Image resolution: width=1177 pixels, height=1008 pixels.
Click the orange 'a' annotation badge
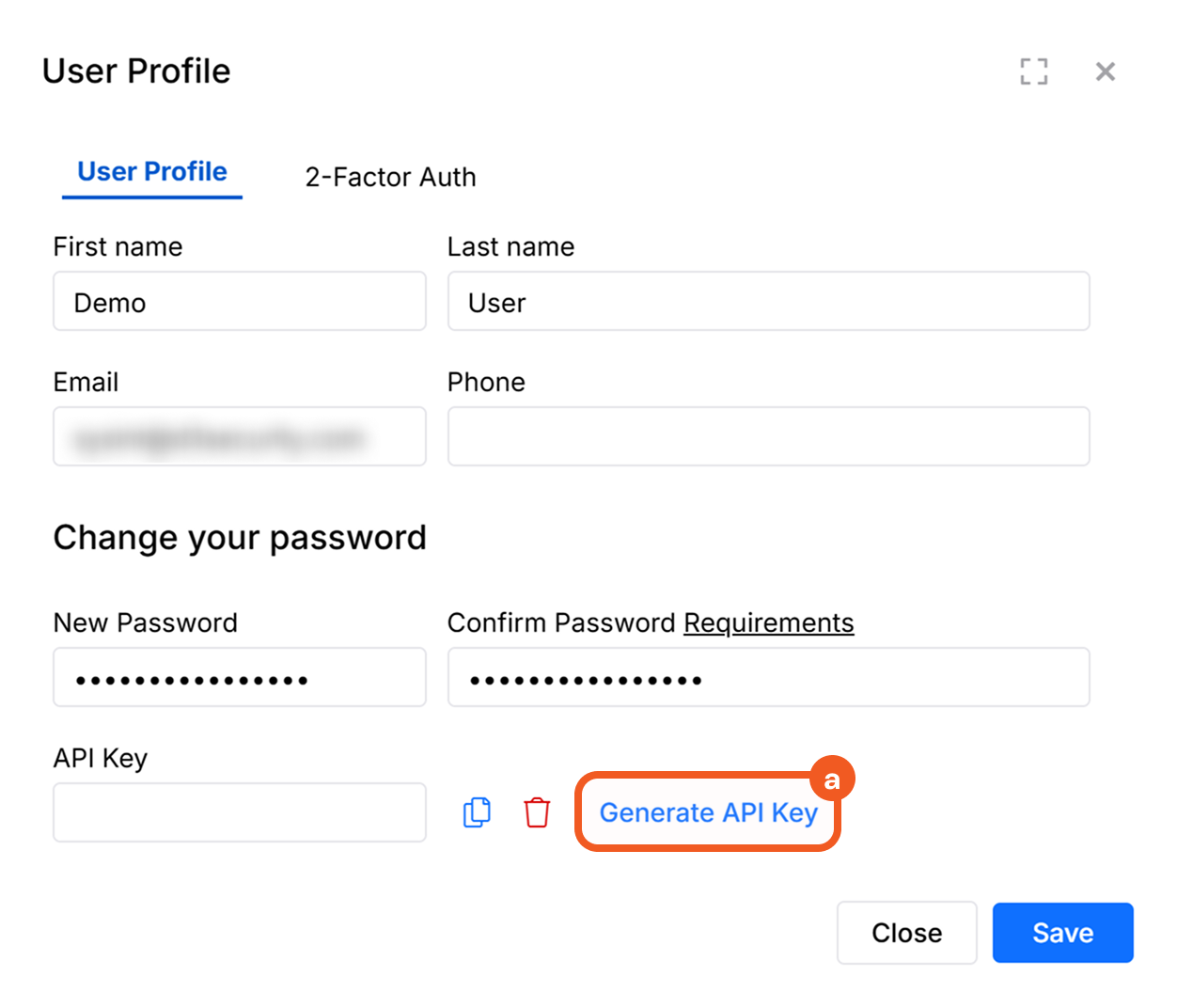(x=832, y=780)
